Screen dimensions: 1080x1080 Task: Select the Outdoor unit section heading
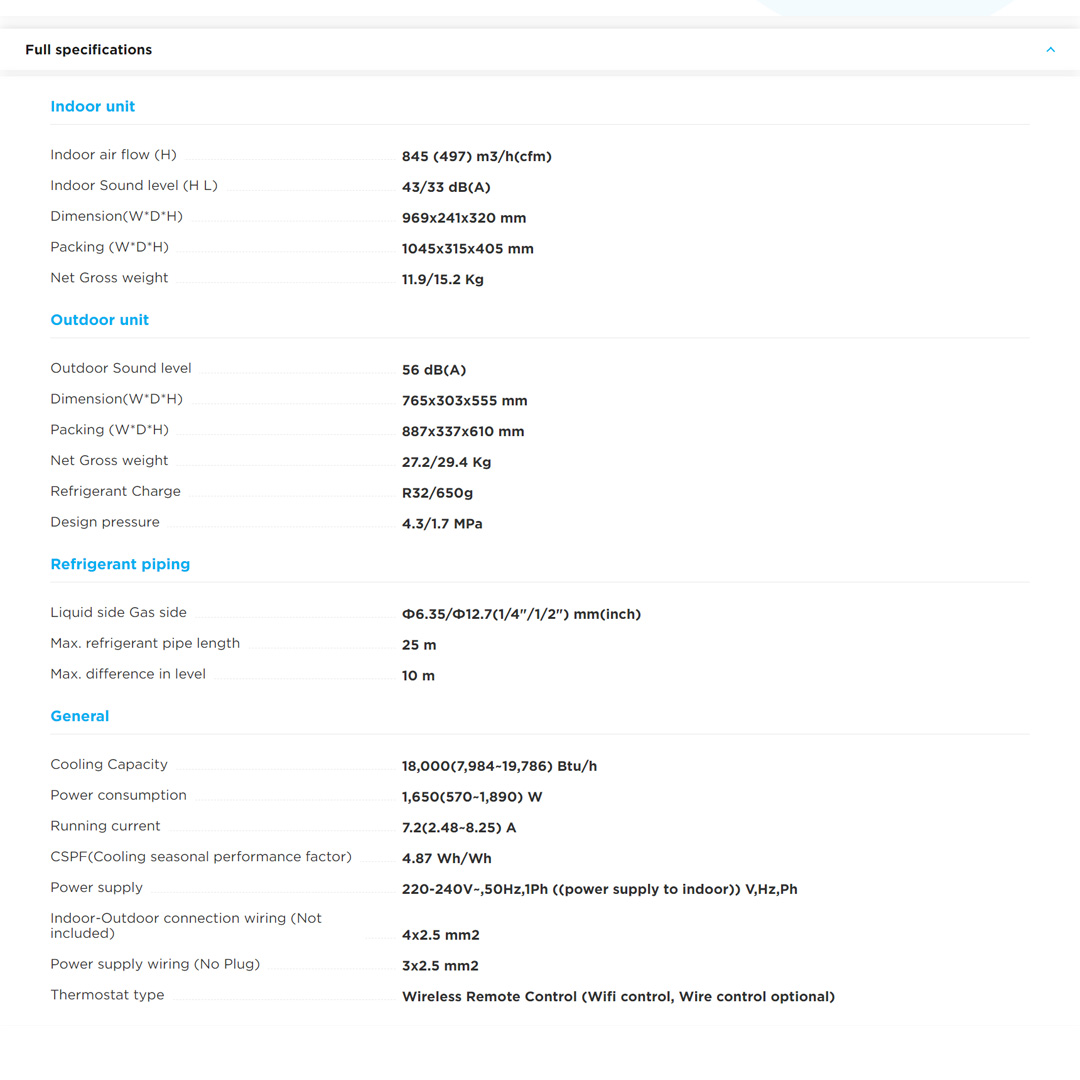100,320
